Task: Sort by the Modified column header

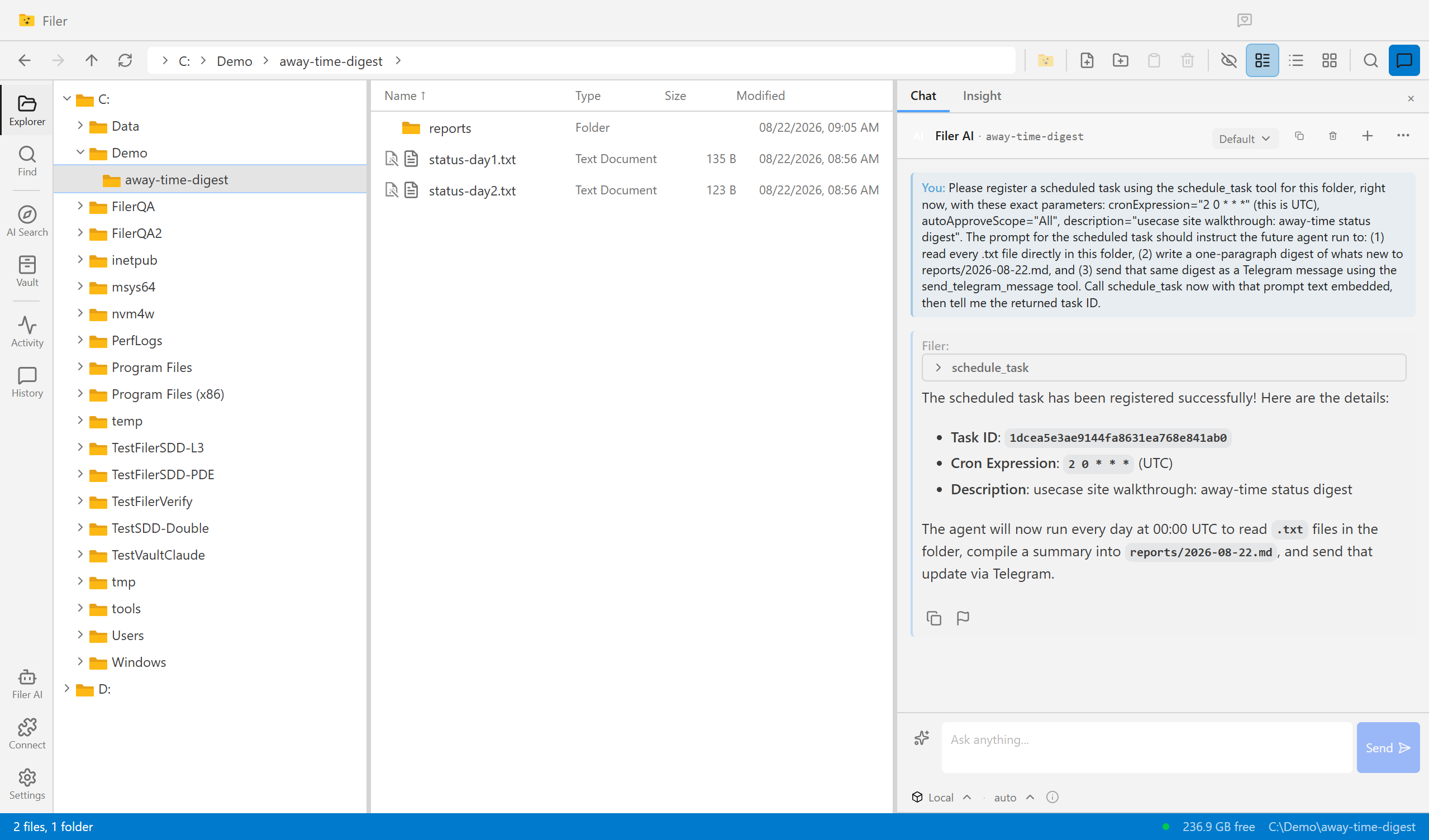Action: pyautogui.click(x=760, y=96)
